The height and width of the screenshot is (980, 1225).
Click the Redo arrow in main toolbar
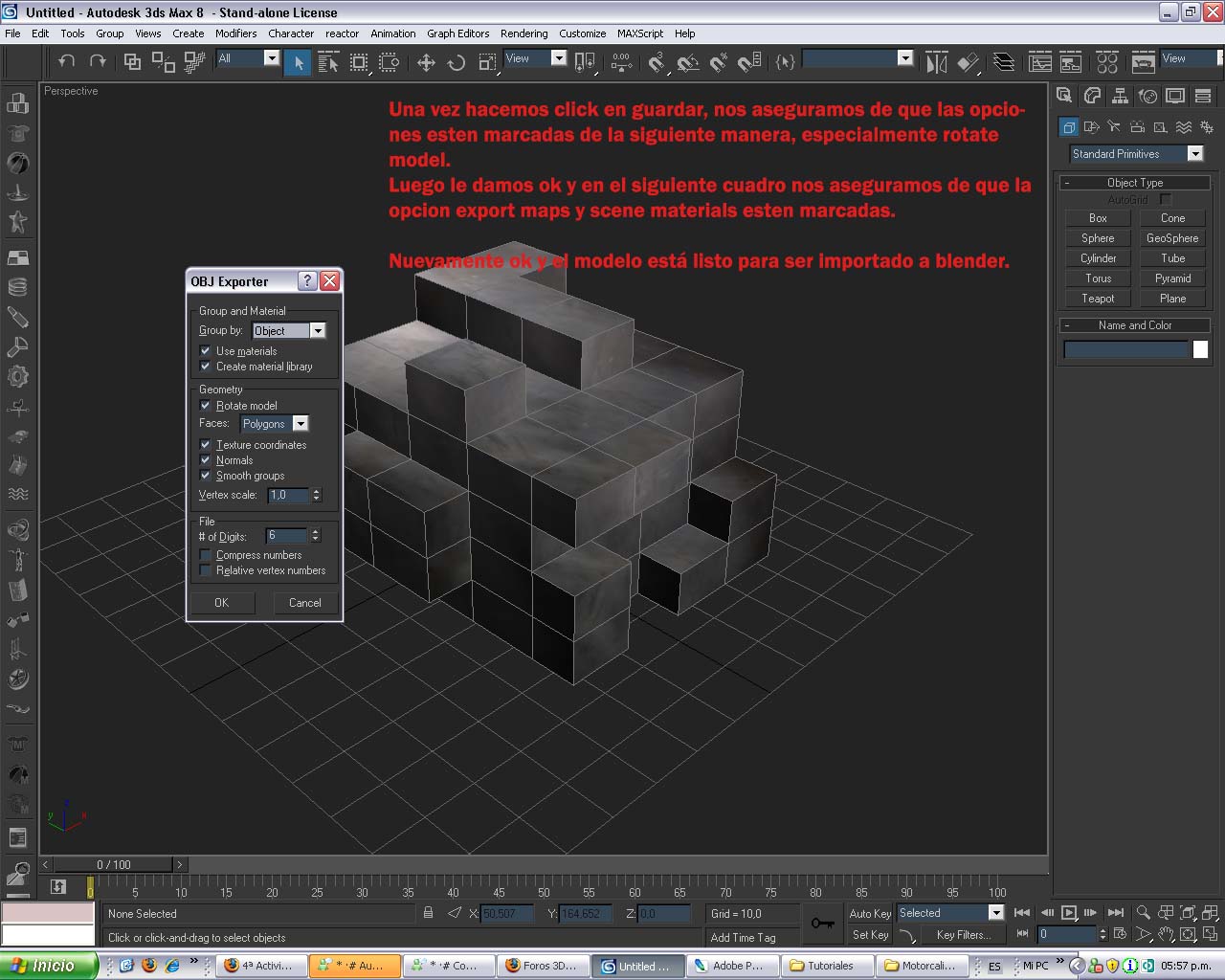pos(98,62)
